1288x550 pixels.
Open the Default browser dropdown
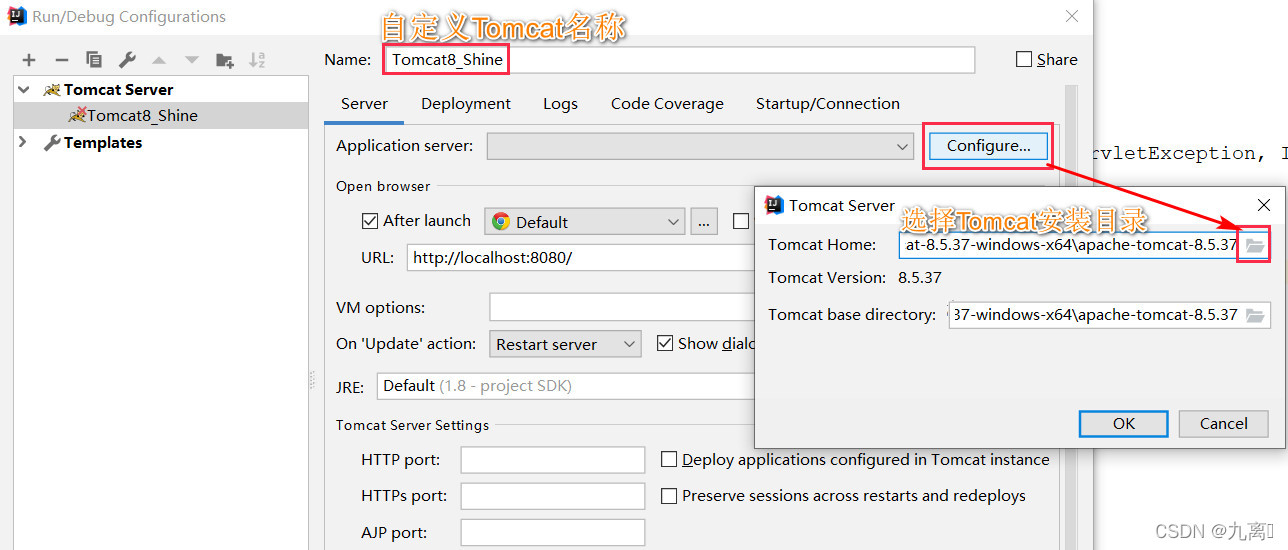[585, 221]
